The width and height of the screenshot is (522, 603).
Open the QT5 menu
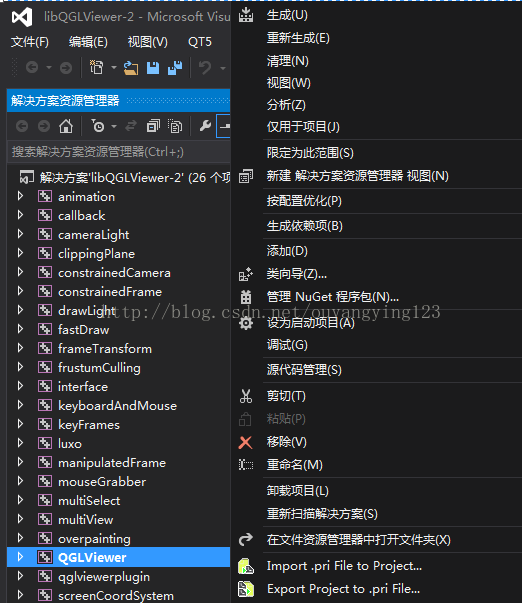(200, 42)
